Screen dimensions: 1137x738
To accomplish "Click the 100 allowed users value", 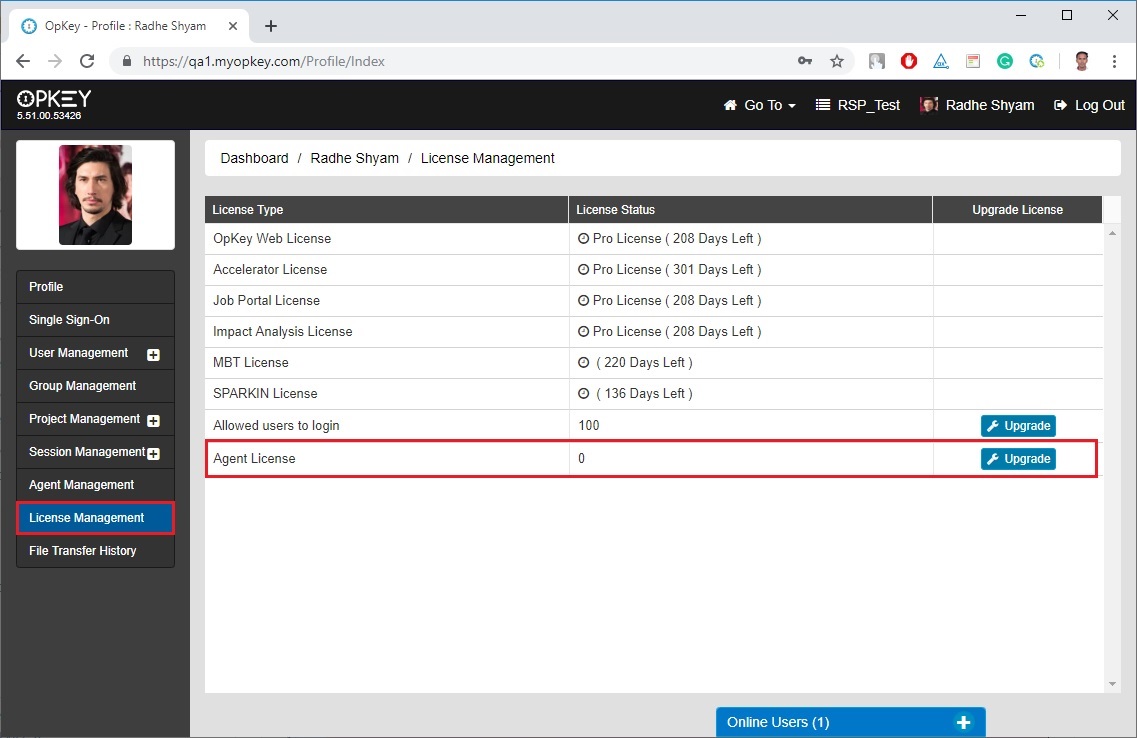I will click(589, 426).
